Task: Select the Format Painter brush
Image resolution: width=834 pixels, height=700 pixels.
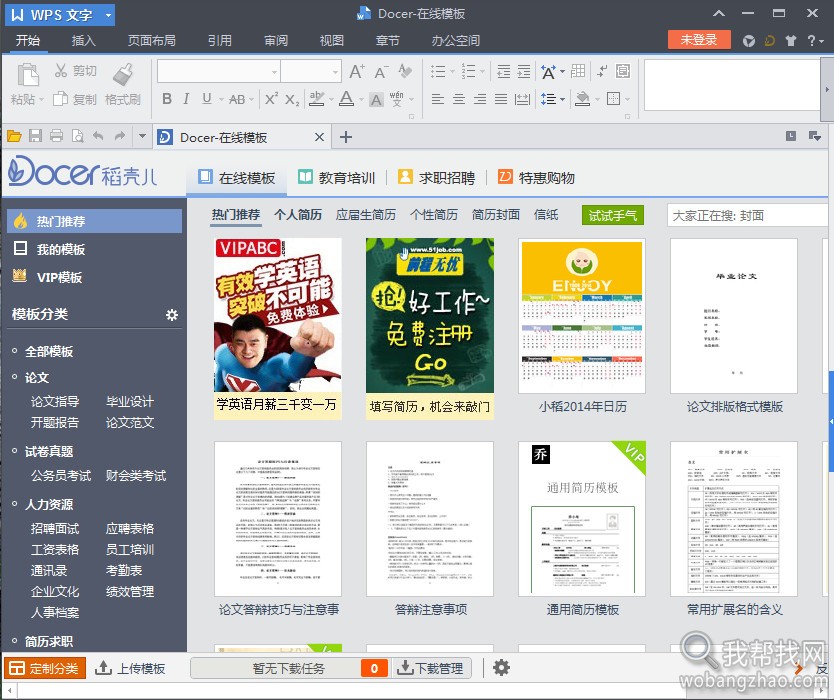Action: (x=123, y=74)
